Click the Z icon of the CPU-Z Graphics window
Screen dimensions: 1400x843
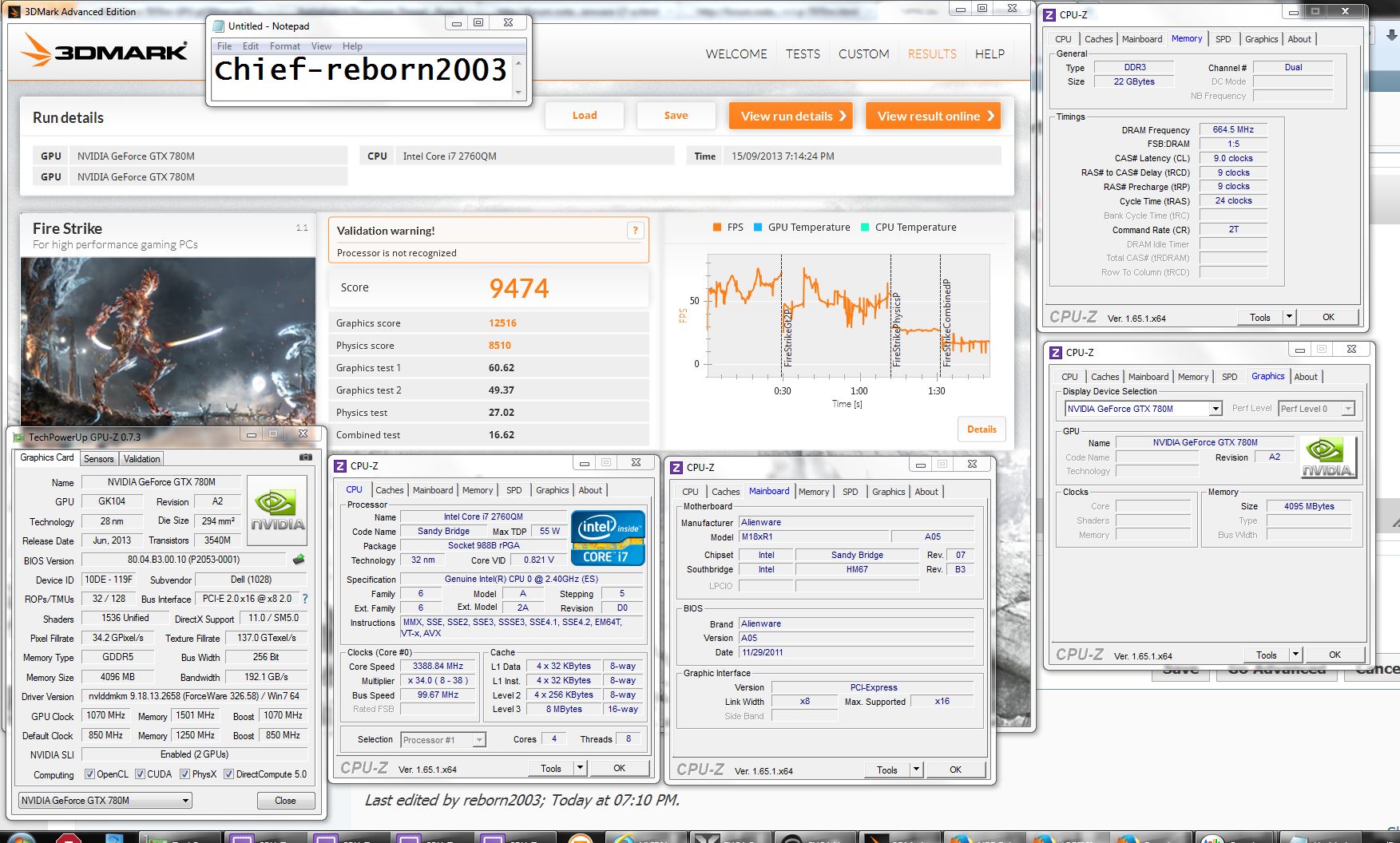tap(1056, 352)
